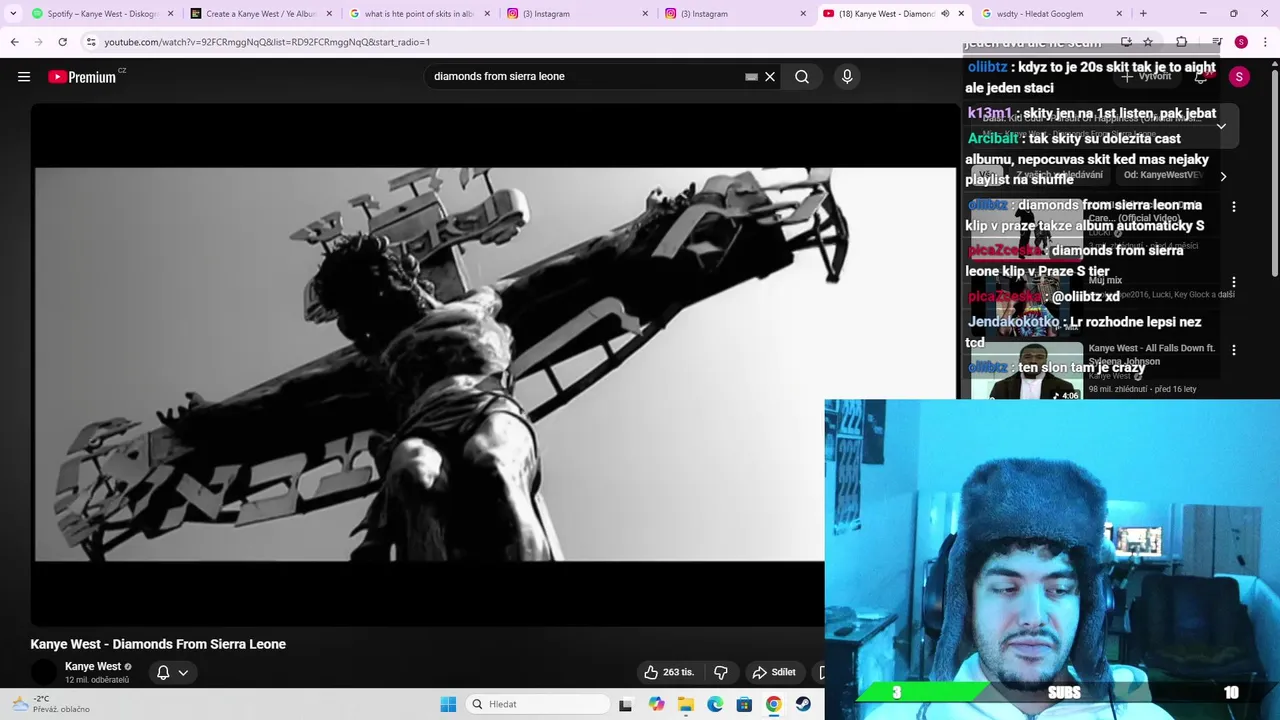Toggle the notification bell for Kanye West
The image size is (1280, 720).
[x=163, y=672]
